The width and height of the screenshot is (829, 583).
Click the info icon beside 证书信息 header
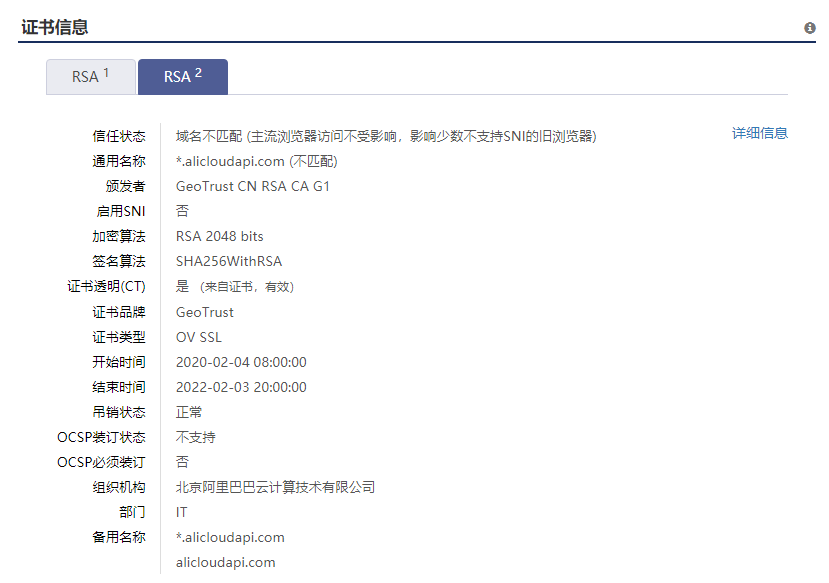click(809, 28)
